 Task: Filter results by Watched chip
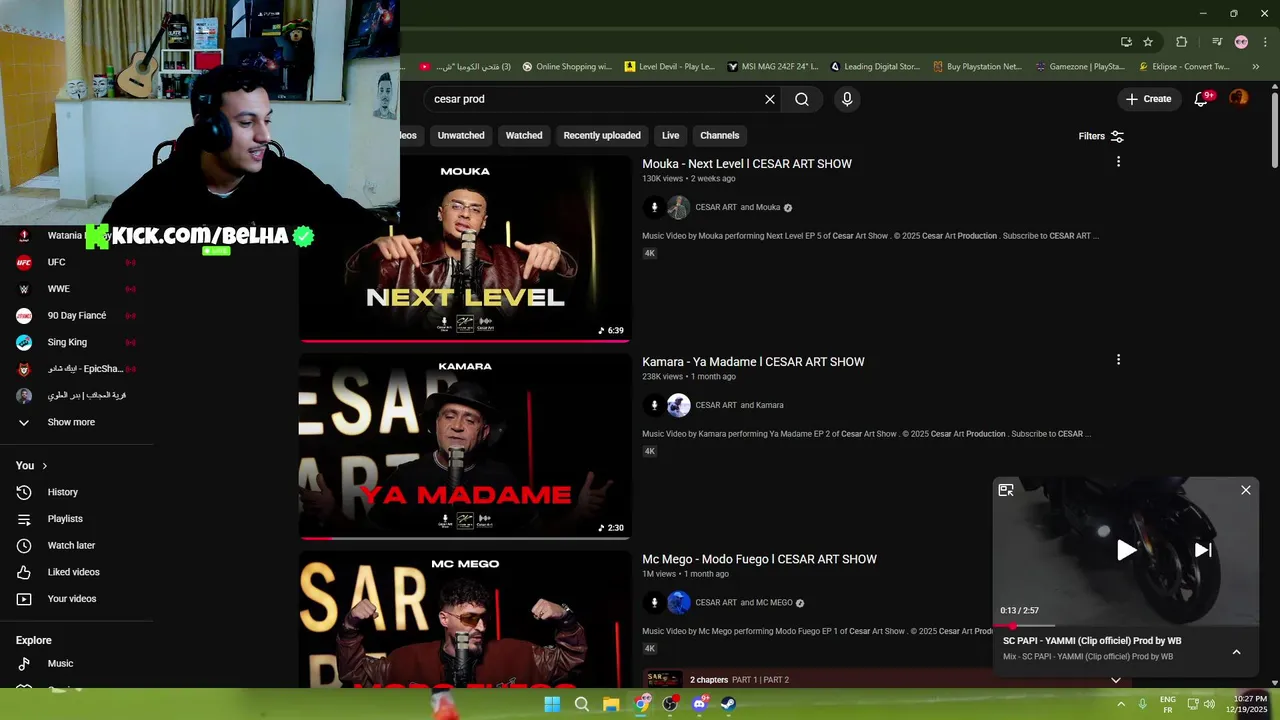pos(524,136)
